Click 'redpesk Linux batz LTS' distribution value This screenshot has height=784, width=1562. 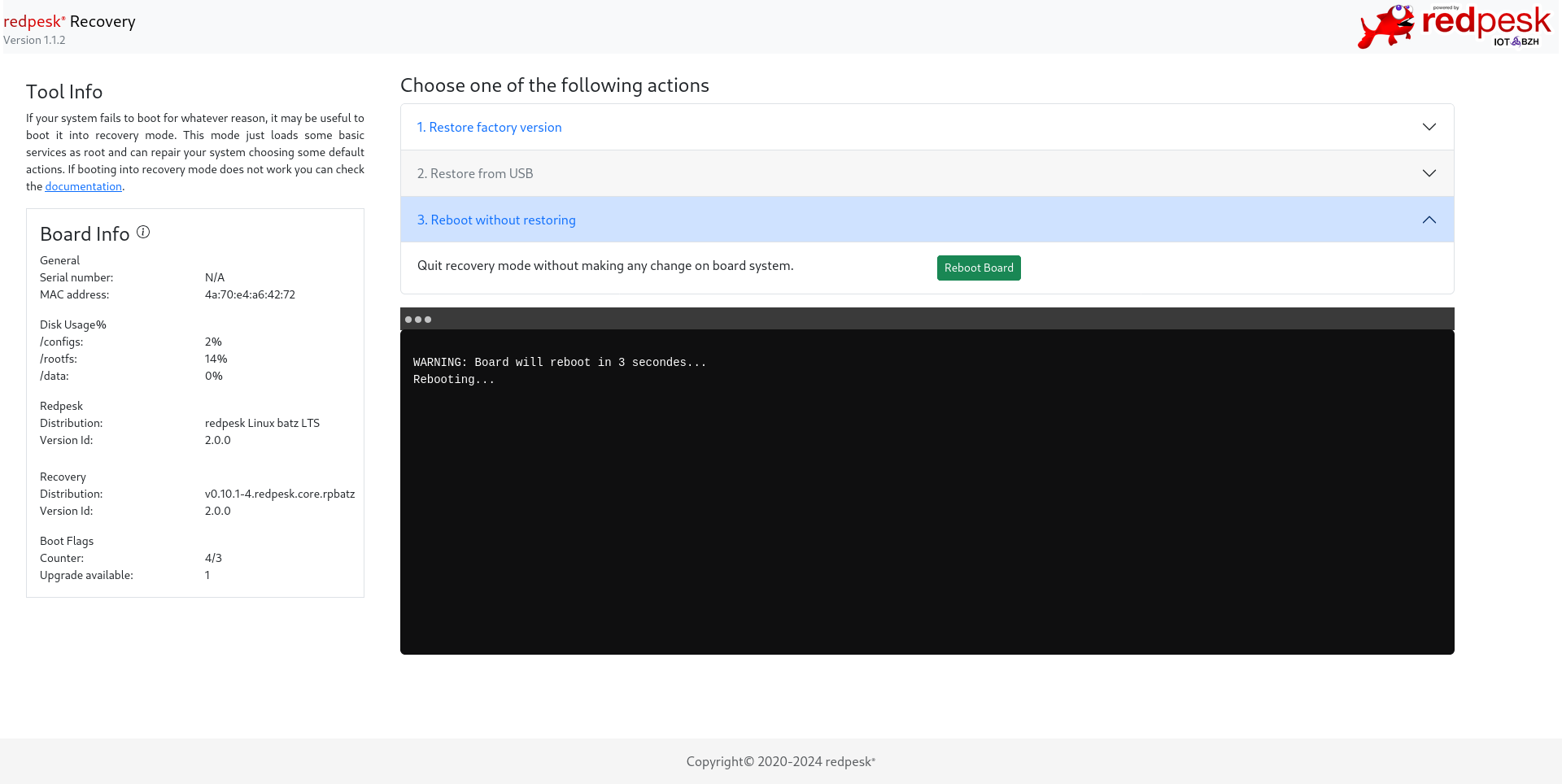[262, 423]
